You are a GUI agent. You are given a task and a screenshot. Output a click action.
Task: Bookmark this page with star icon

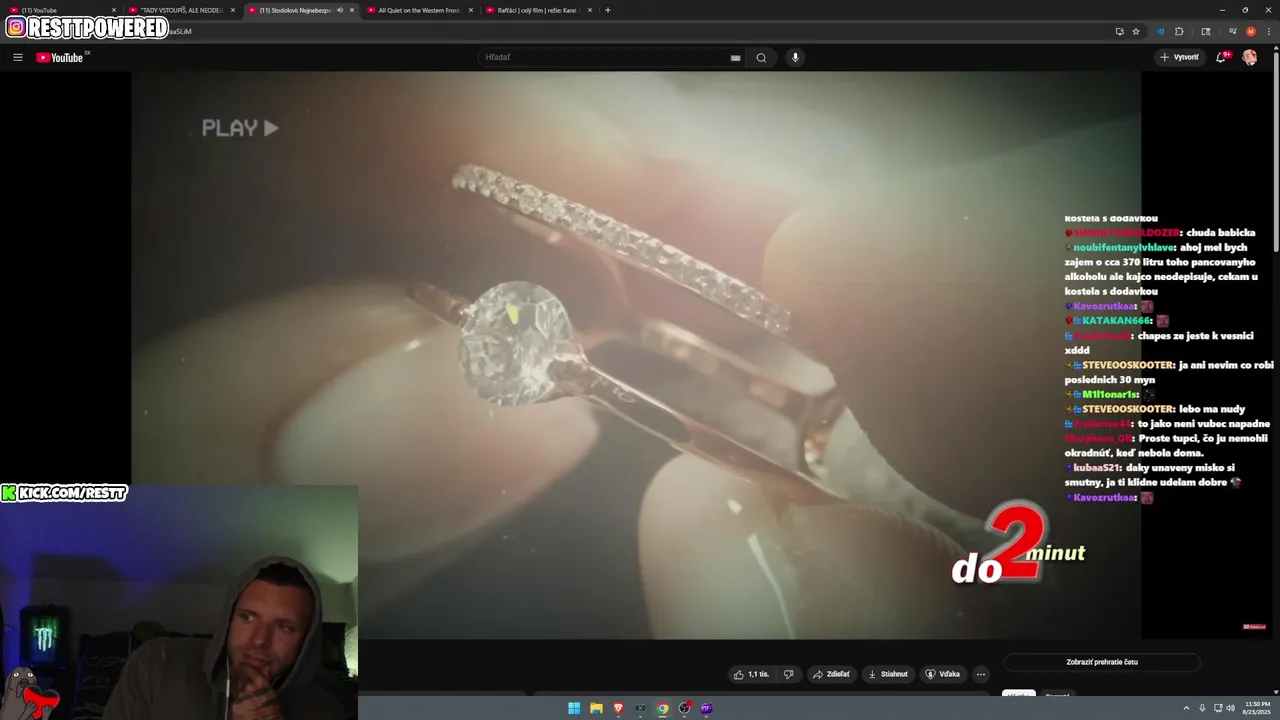click(1136, 31)
